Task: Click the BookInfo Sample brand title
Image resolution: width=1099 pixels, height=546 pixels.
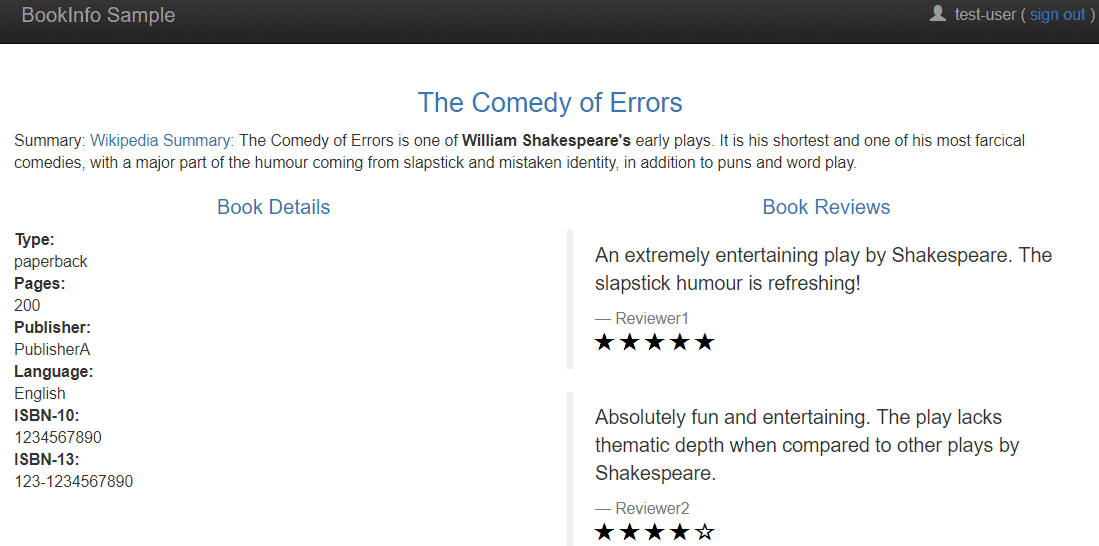Action: click(x=98, y=15)
